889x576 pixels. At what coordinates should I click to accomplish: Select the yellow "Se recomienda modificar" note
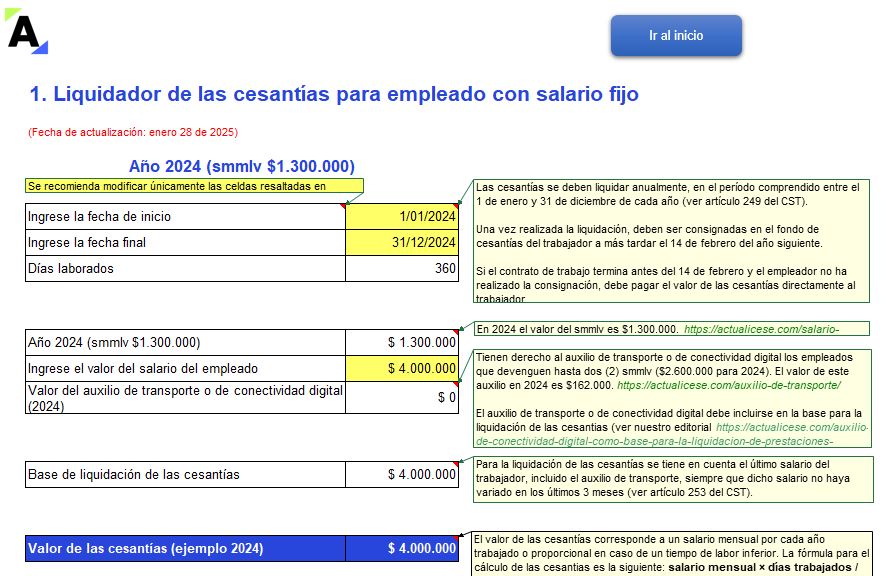(194, 186)
